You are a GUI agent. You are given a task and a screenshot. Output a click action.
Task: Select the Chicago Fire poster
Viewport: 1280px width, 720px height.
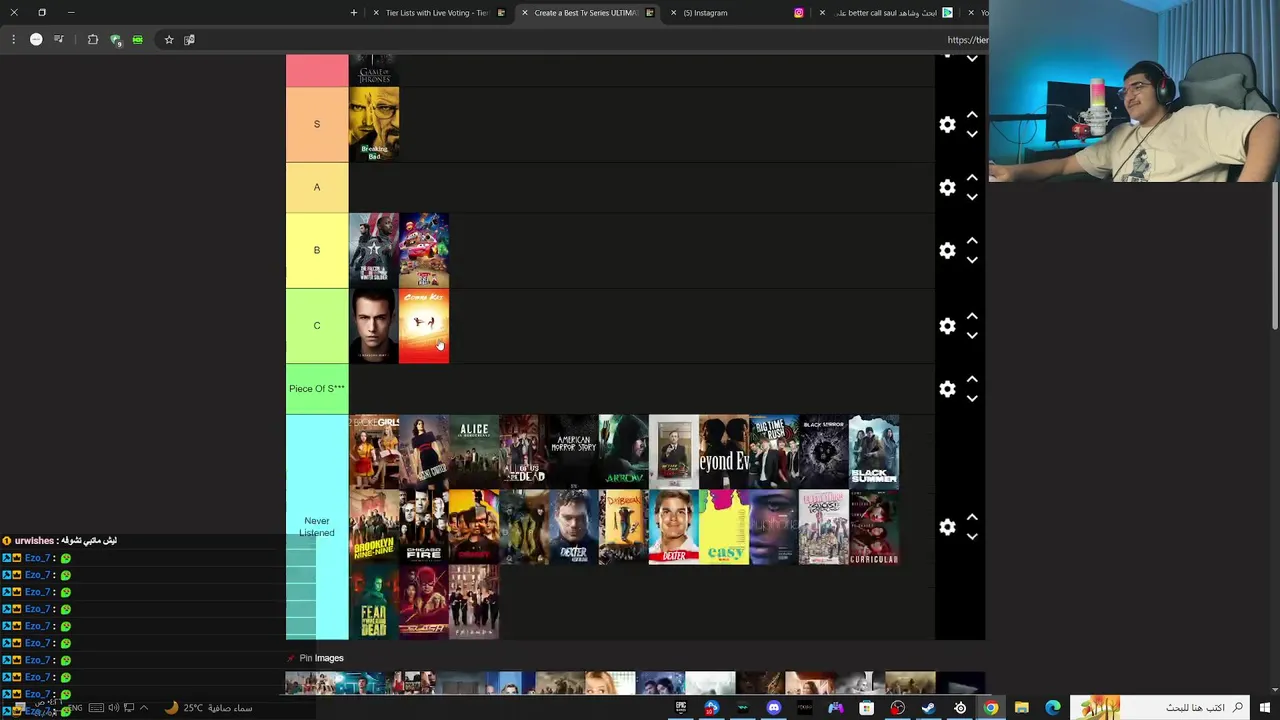pos(424,527)
